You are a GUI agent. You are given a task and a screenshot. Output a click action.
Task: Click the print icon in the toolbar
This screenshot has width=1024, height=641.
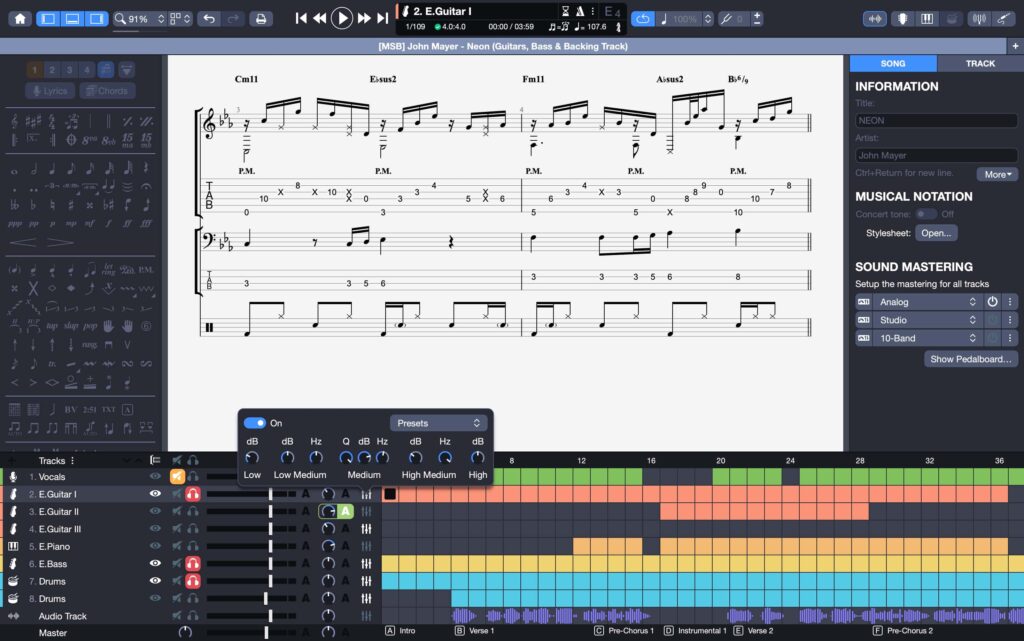click(259, 18)
